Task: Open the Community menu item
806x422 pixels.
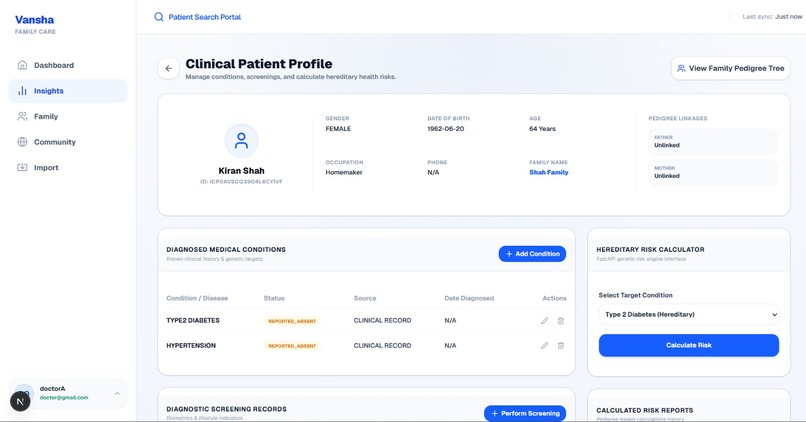Action: (x=68, y=142)
